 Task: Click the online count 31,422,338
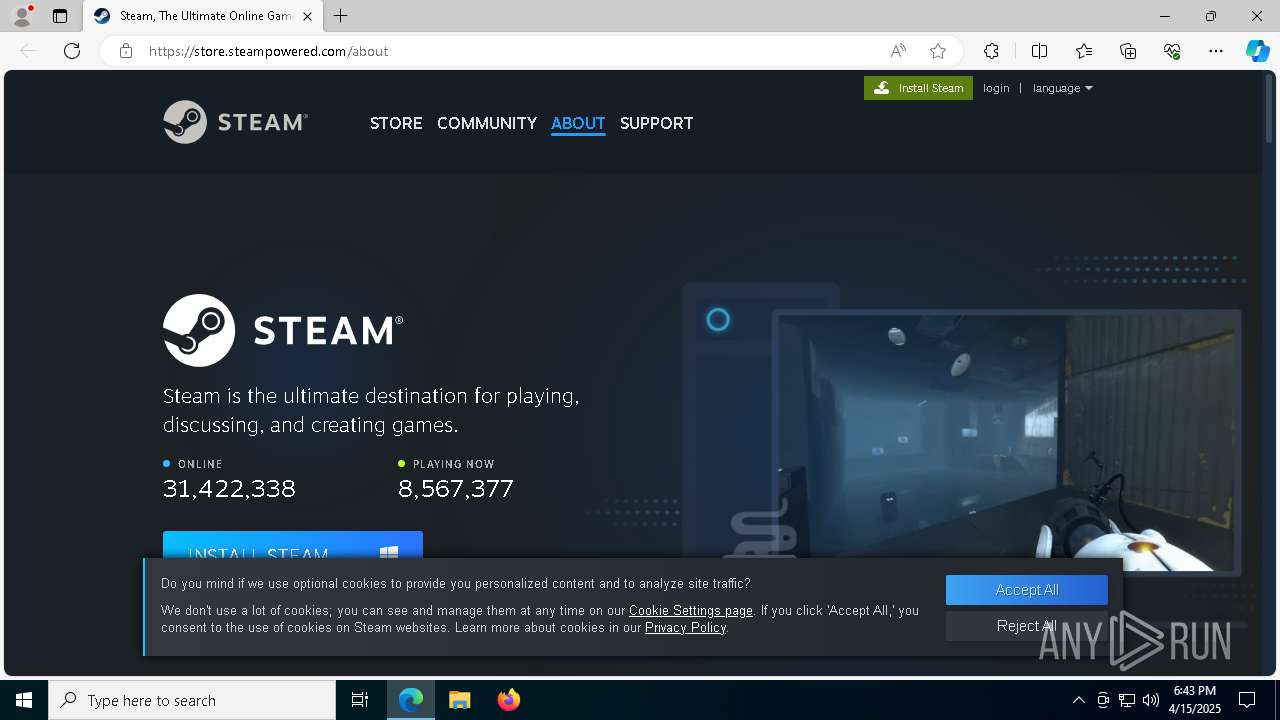tap(229, 488)
